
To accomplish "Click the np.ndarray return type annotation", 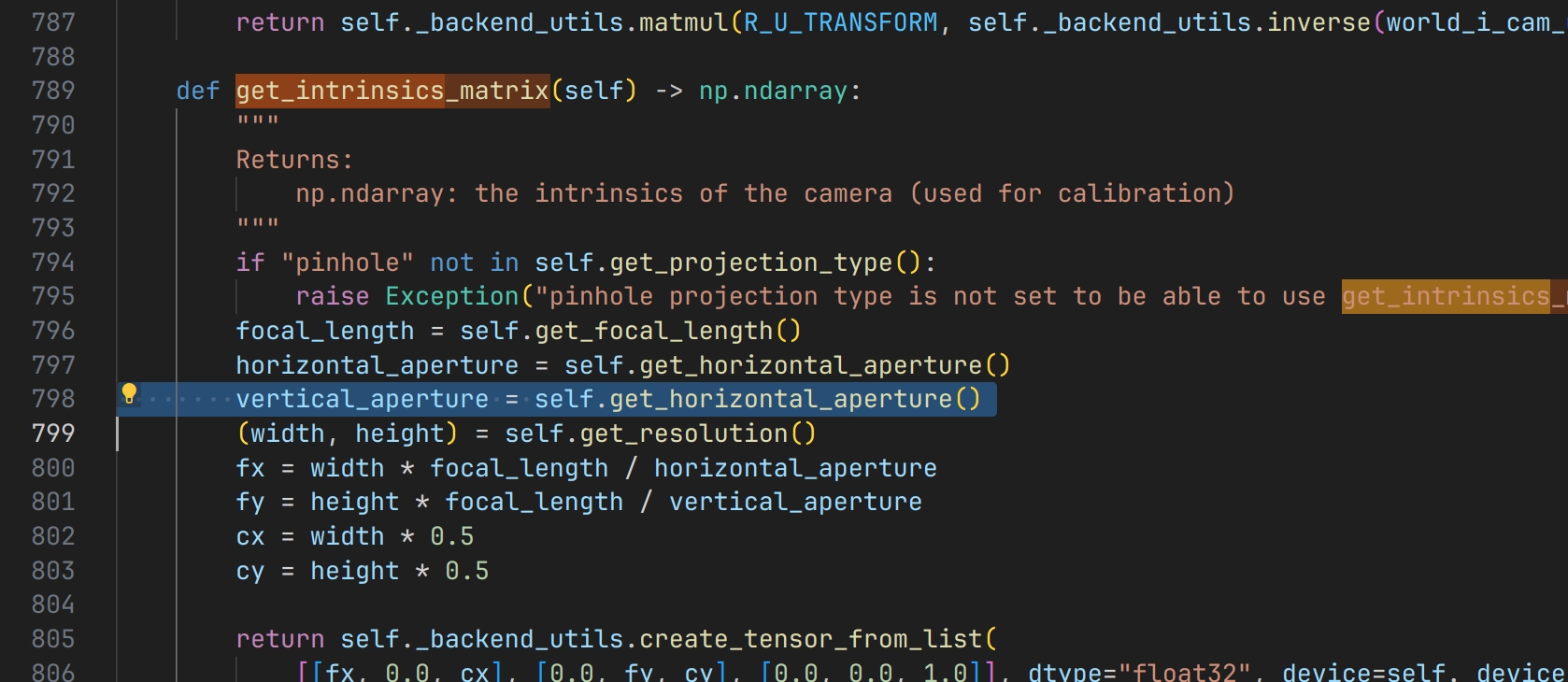I will point(773,91).
